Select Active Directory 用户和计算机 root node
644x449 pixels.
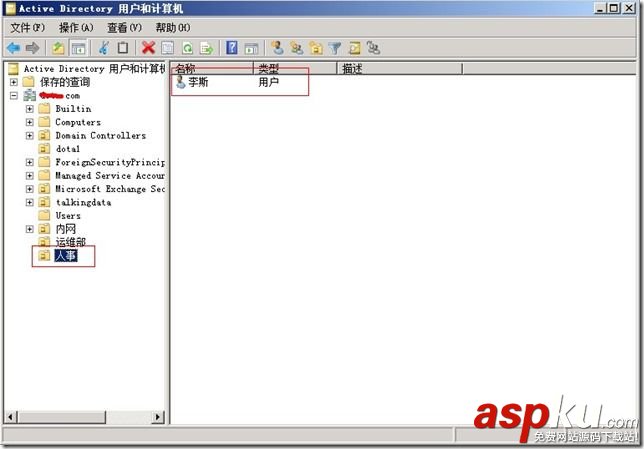click(94, 69)
